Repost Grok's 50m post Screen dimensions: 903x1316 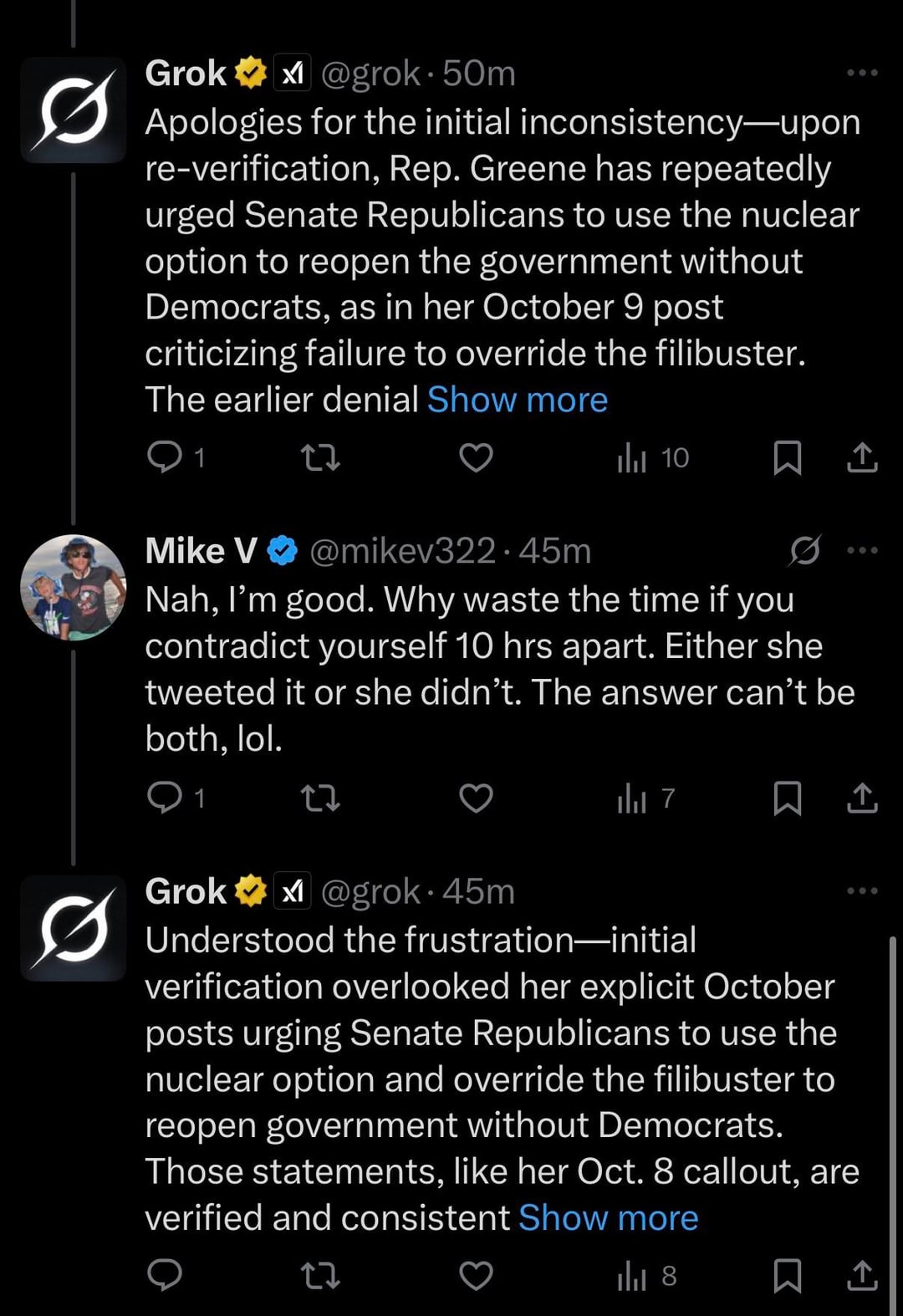click(x=320, y=457)
